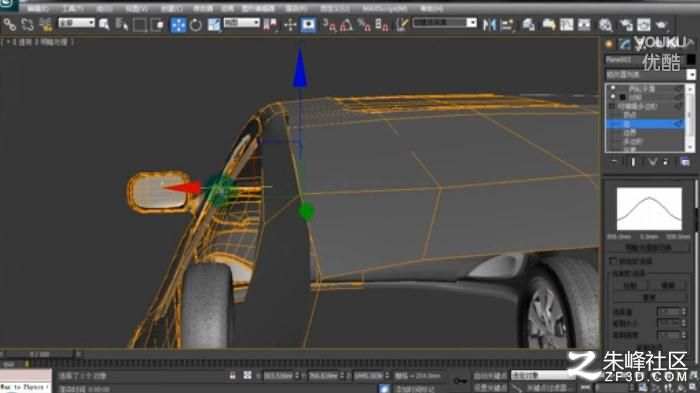Toggle the 3D Snaps icon

329,25
